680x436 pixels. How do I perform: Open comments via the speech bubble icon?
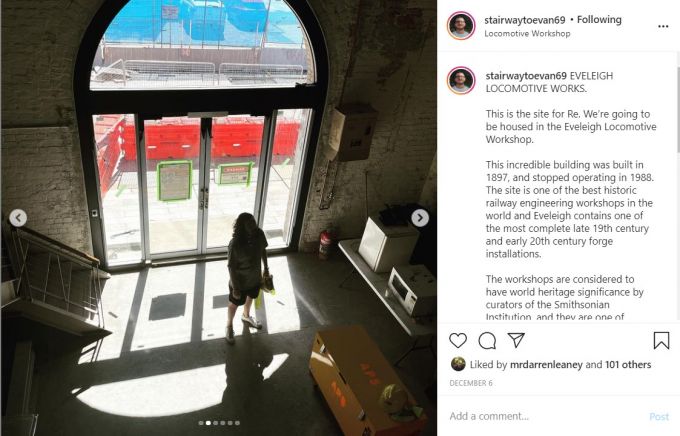[487, 341]
